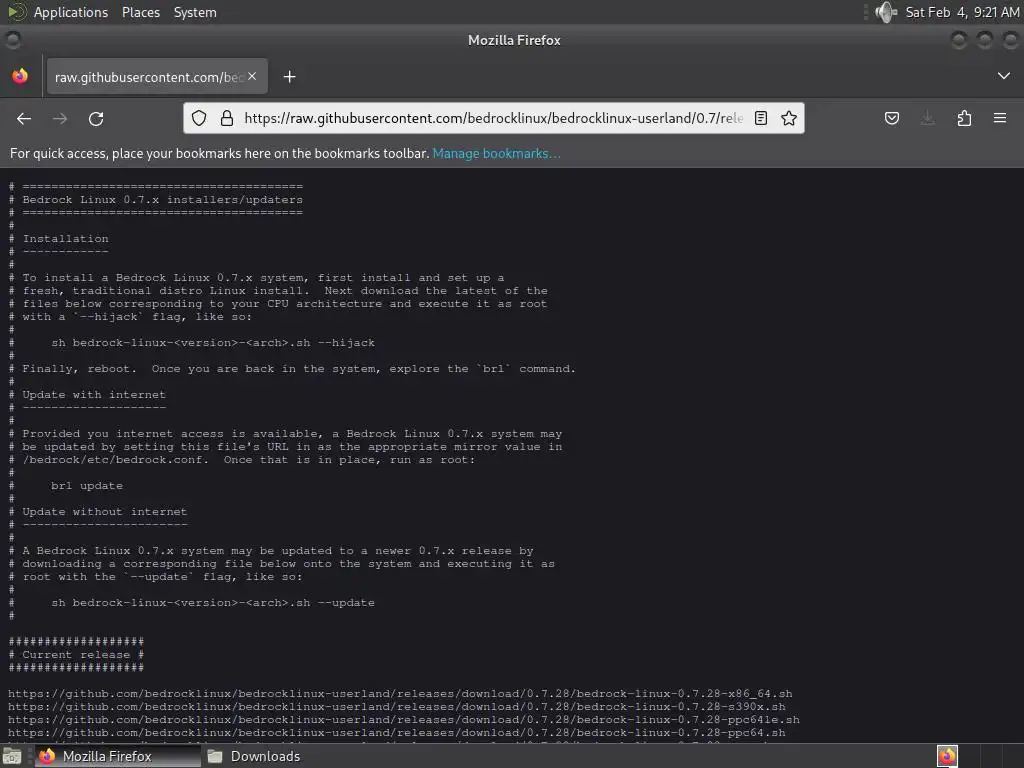This screenshot has height=768, width=1024.
Task: Open the extensions menu
Action: pyautogui.click(x=964, y=118)
